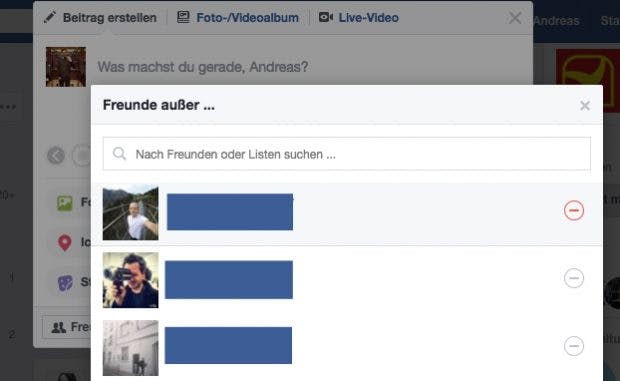Click the round back arrow in composer
This screenshot has height=381, width=620.
(x=56, y=155)
